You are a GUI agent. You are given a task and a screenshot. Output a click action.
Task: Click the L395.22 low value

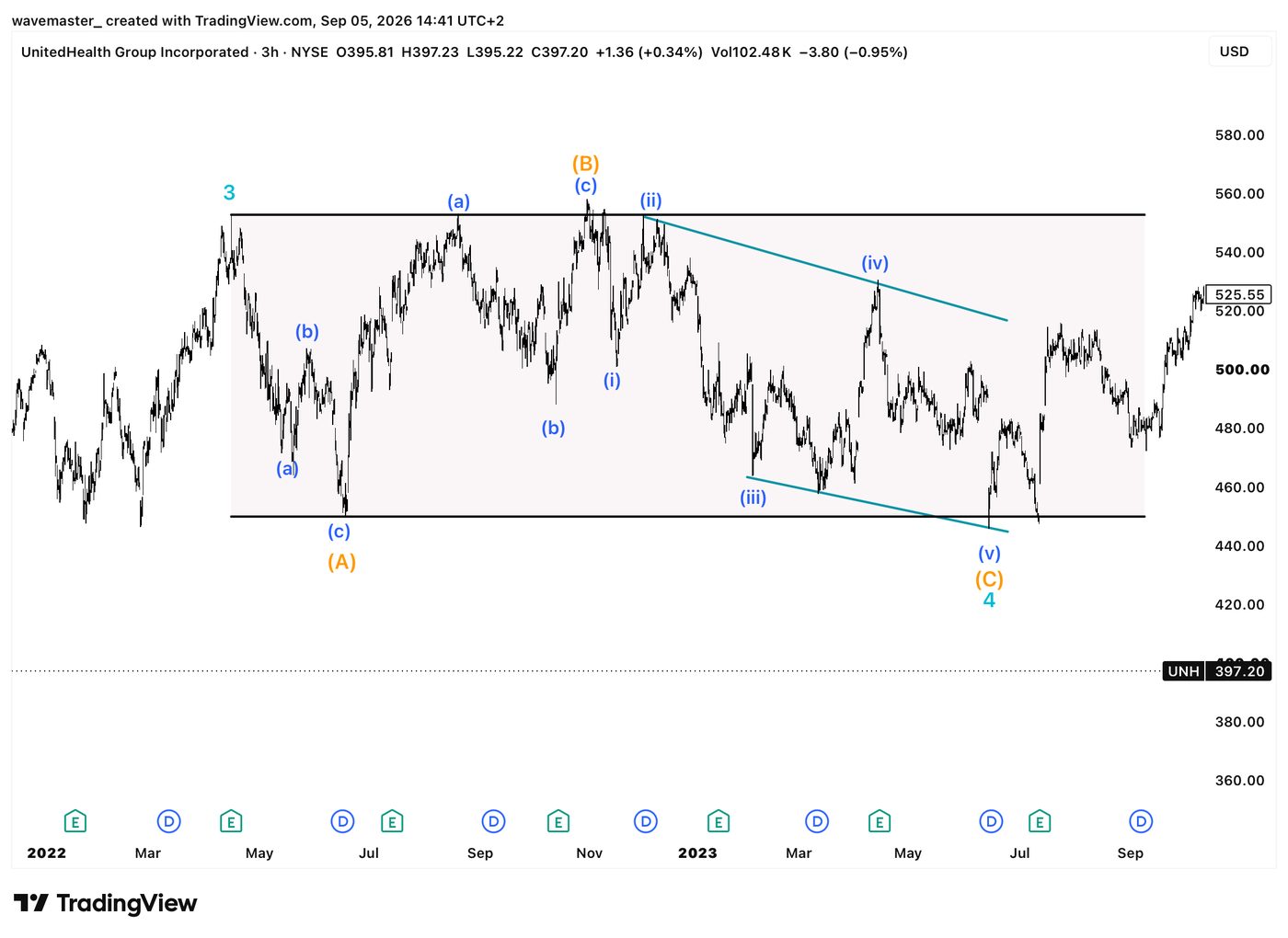[495, 52]
